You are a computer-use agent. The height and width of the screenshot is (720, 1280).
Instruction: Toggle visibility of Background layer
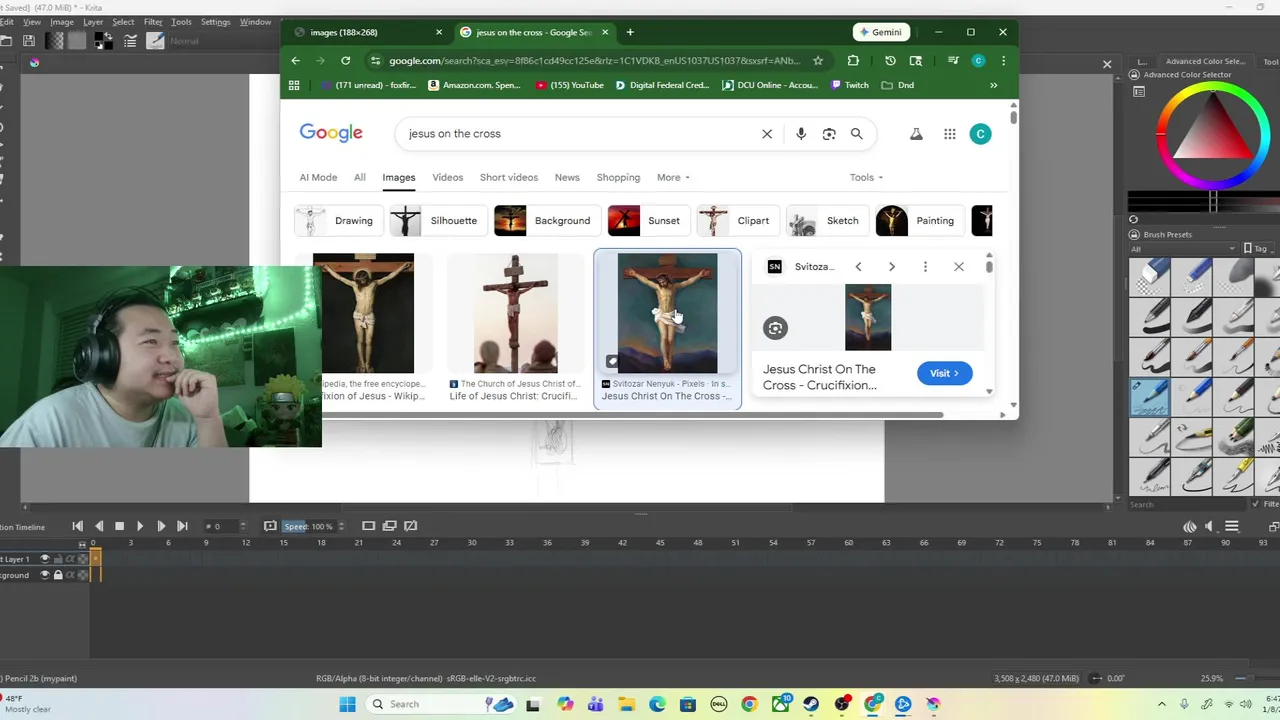tap(44, 575)
